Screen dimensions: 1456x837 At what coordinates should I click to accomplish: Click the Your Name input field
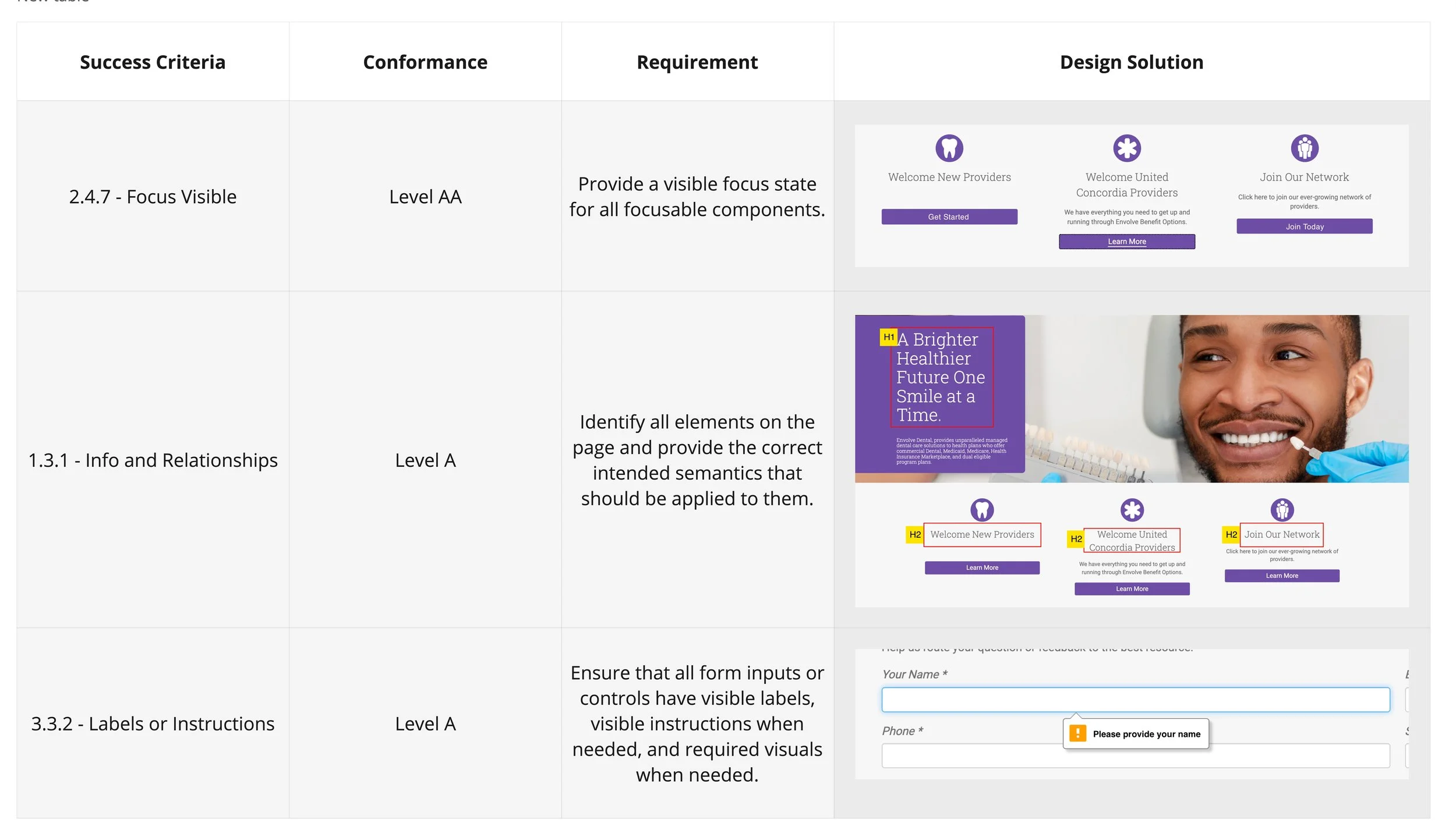[1135, 700]
